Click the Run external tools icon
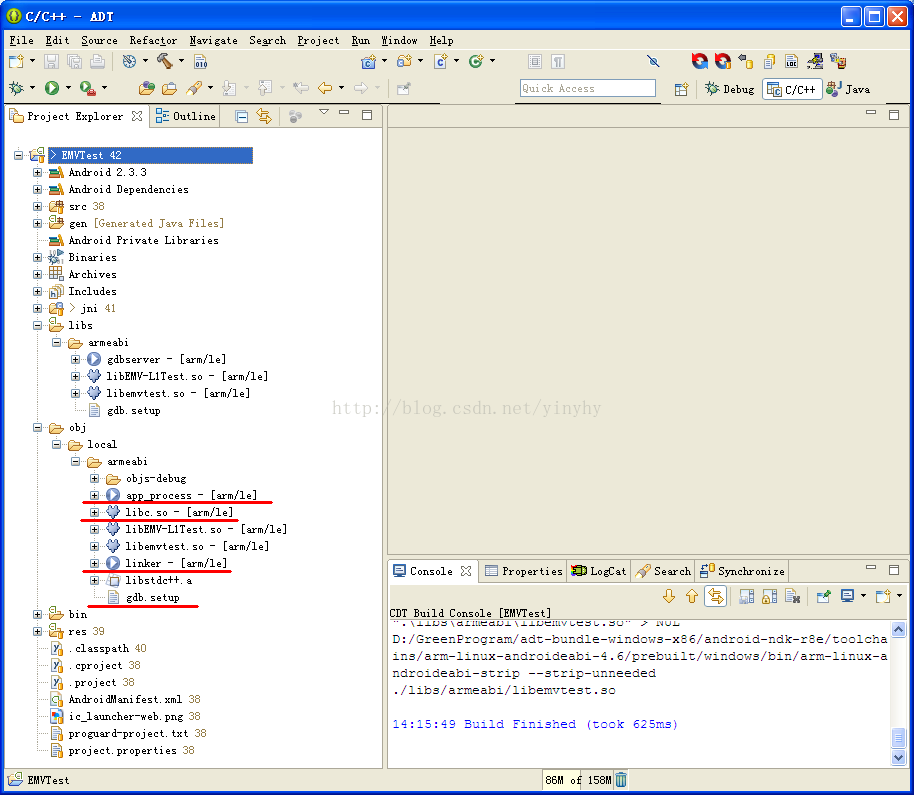This screenshot has width=914, height=795. 87,88
